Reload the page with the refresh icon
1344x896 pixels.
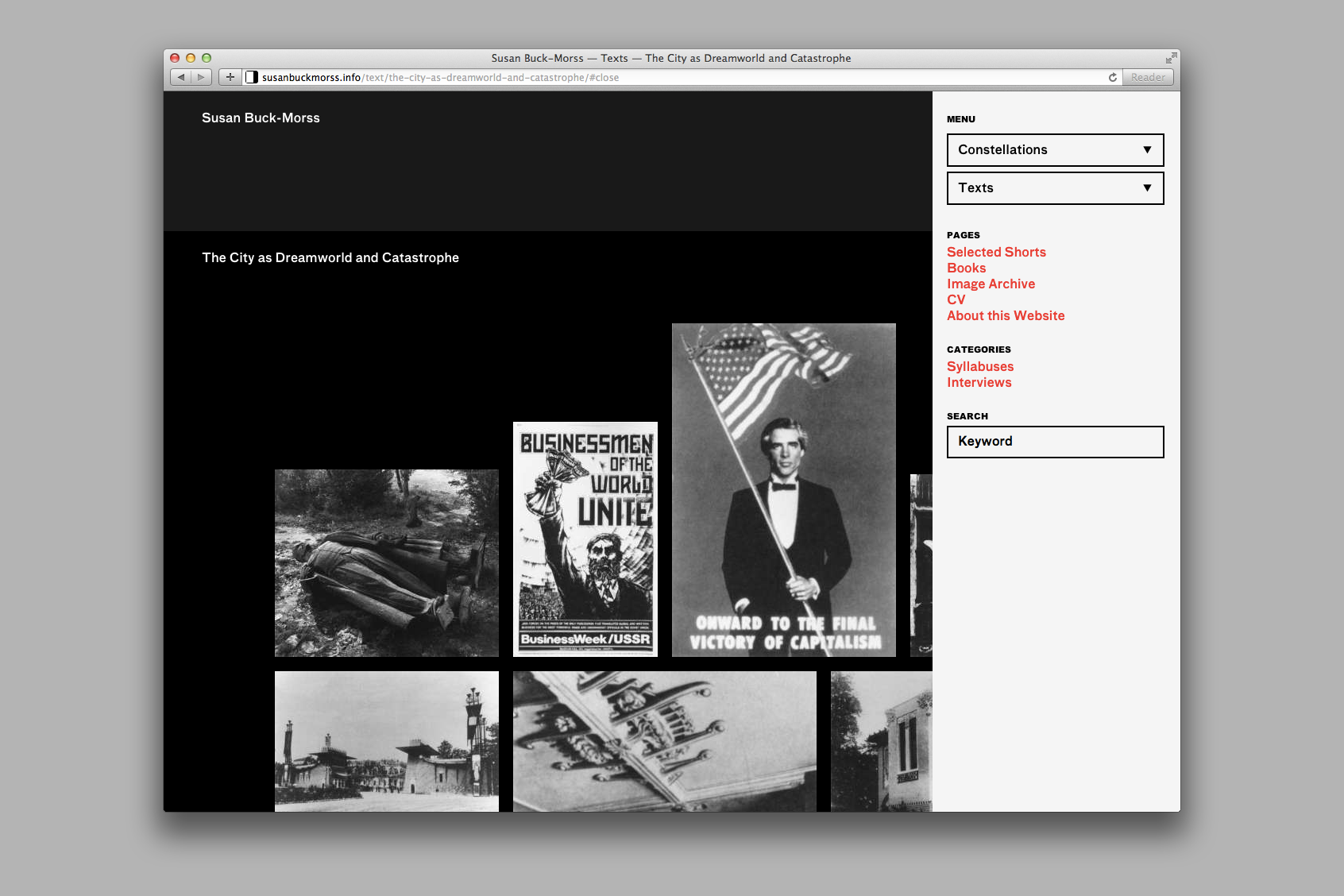1113,77
